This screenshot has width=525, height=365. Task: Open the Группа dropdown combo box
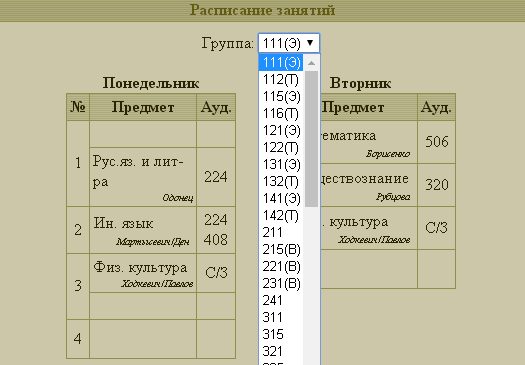tap(289, 43)
